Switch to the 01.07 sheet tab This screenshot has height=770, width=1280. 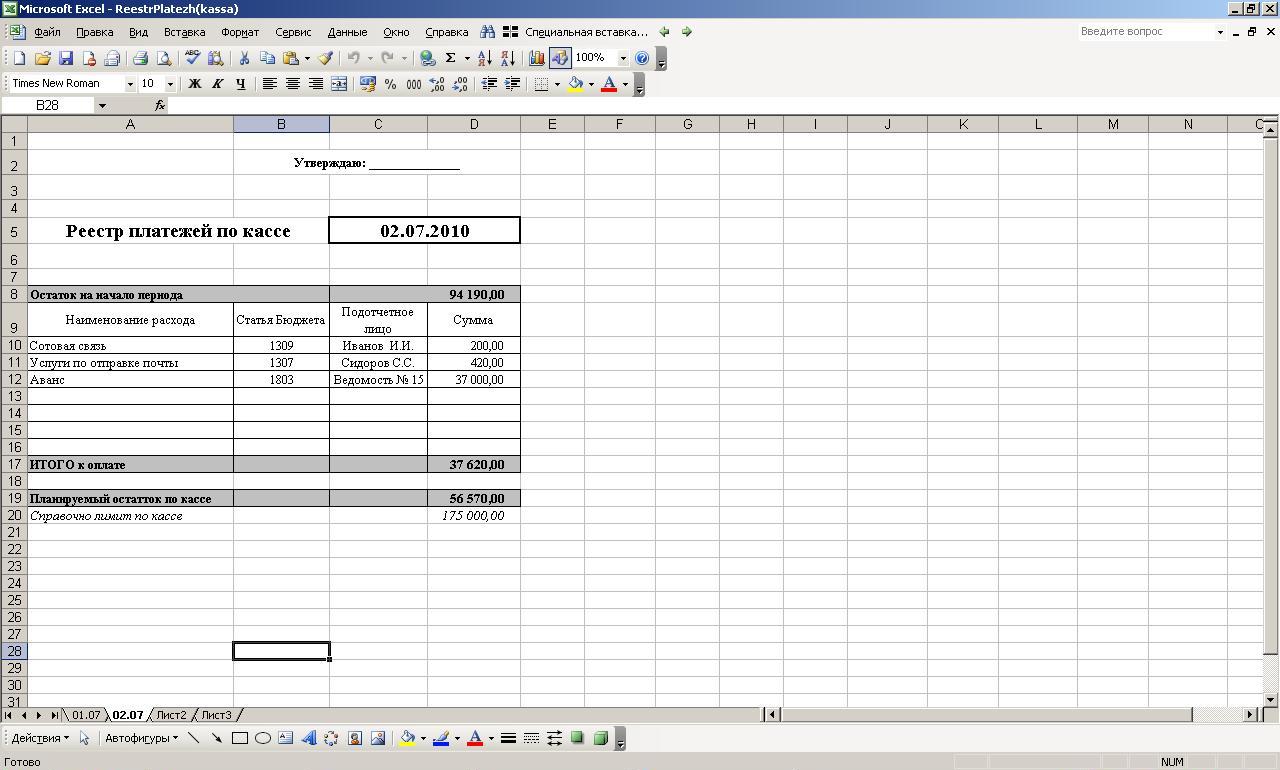tap(85, 715)
